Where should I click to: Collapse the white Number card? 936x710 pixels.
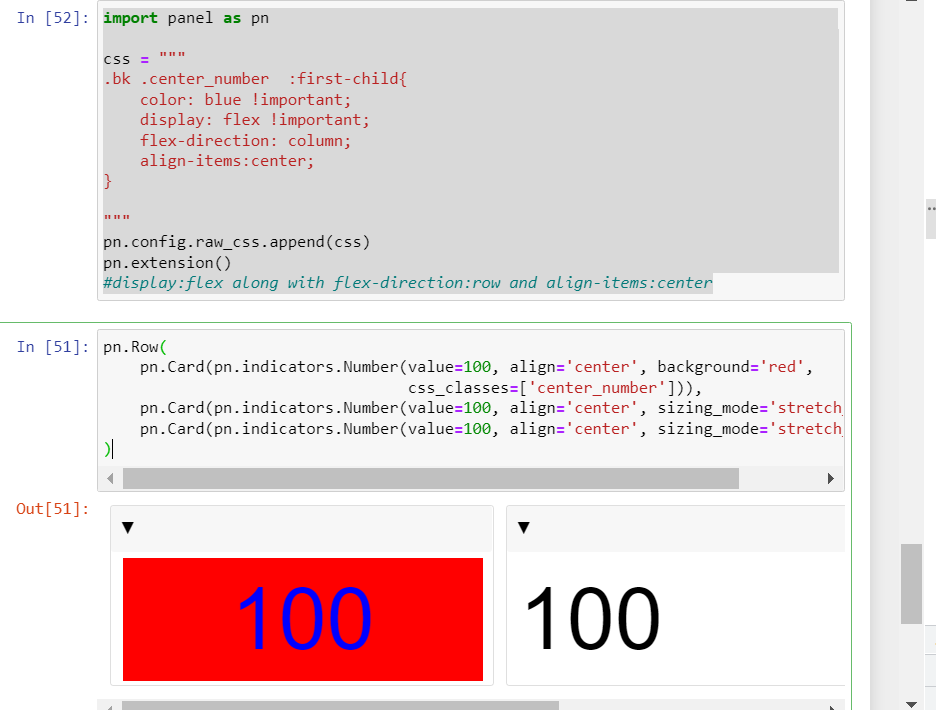[522, 526]
